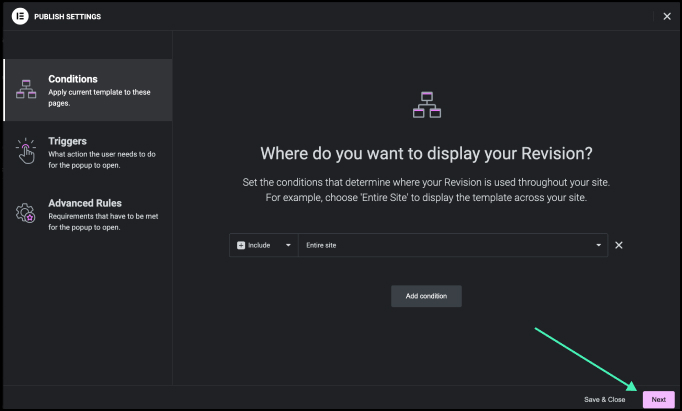This screenshot has width=682, height=411.
Task: Close the Publish Settings dialog
Action: [x=667, y=16]
